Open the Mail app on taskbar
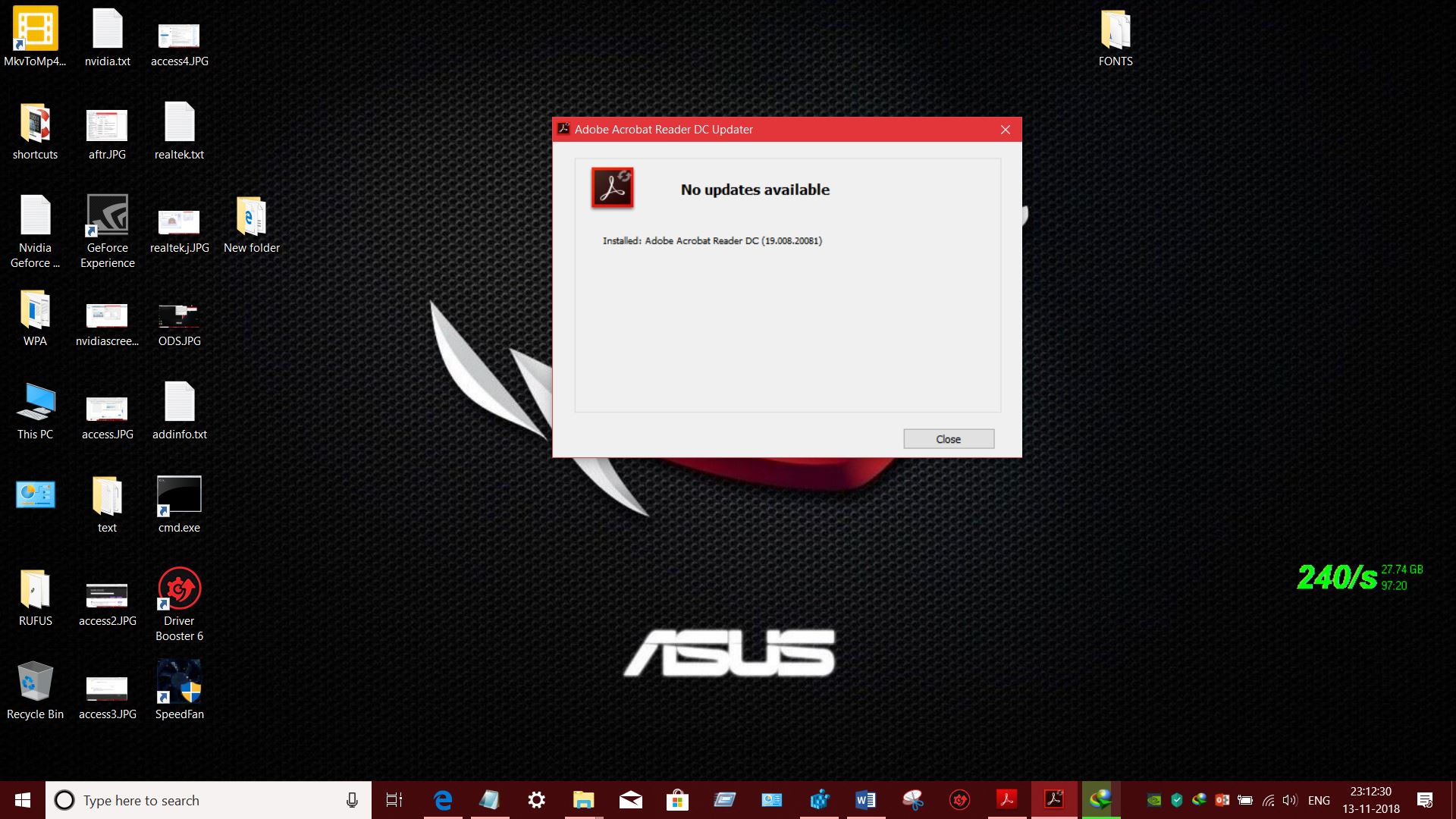 [x=630, y=800]
